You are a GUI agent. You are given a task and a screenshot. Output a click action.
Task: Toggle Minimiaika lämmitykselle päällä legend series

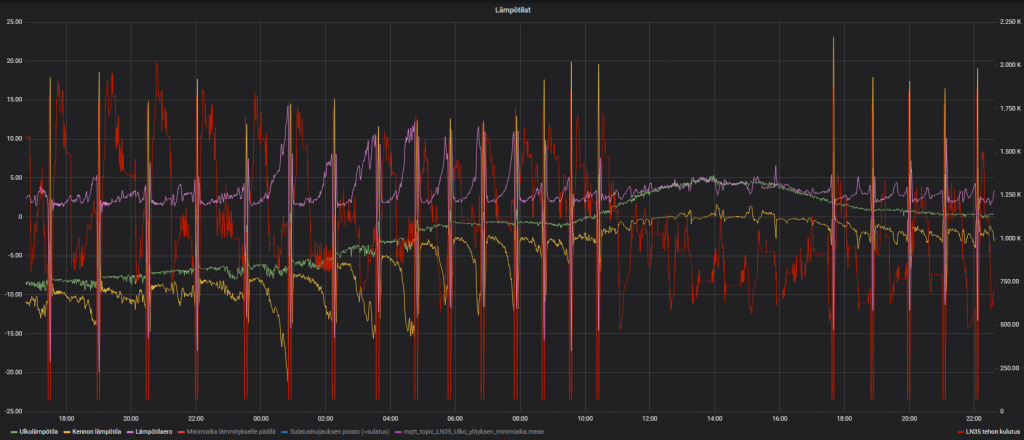[x=231, y=432]
